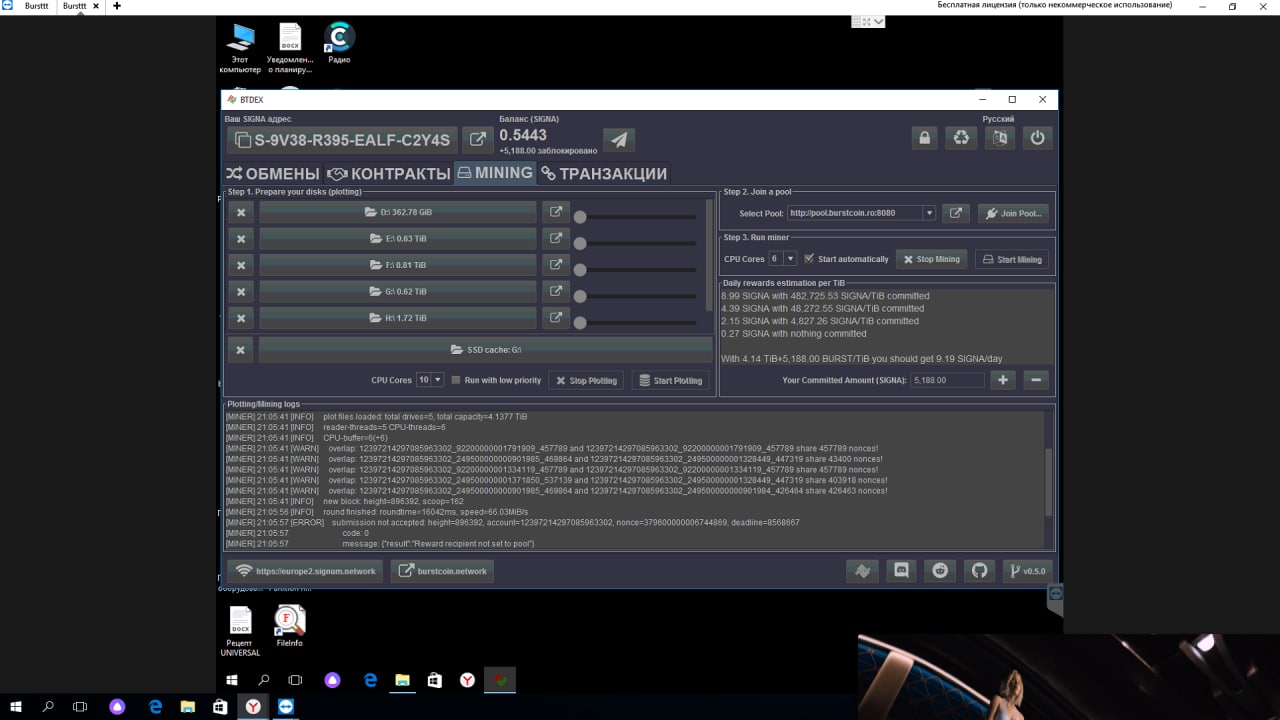The image size is (1280, 720).
Task: Click BTDEX icon on remote taskbar
Action: pos(498,680)
